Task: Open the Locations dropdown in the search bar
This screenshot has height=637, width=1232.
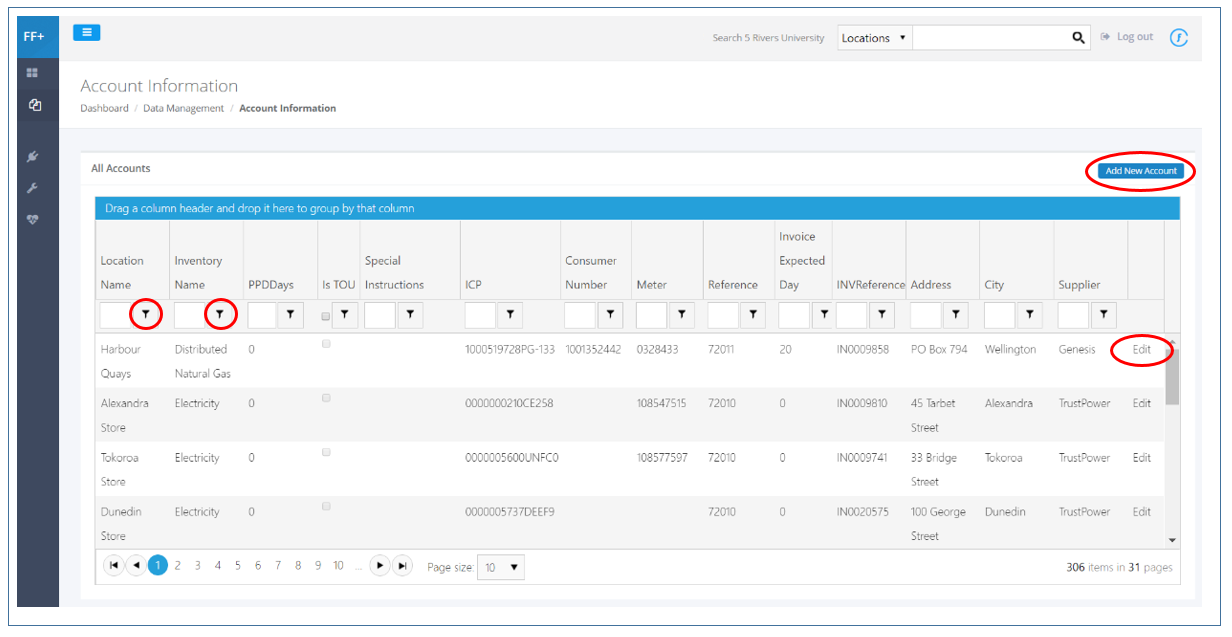Action: [x=873, y=37]
